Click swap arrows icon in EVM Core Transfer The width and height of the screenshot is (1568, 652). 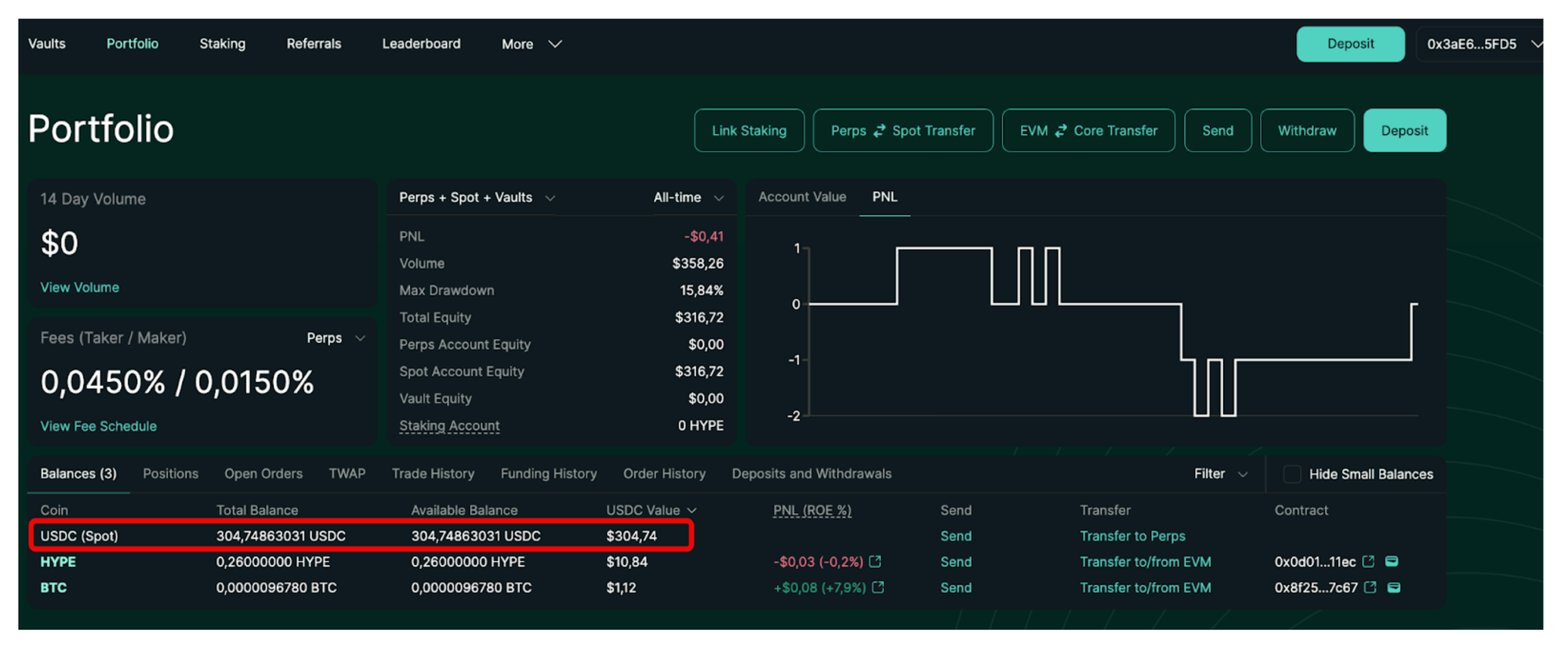1061,131
